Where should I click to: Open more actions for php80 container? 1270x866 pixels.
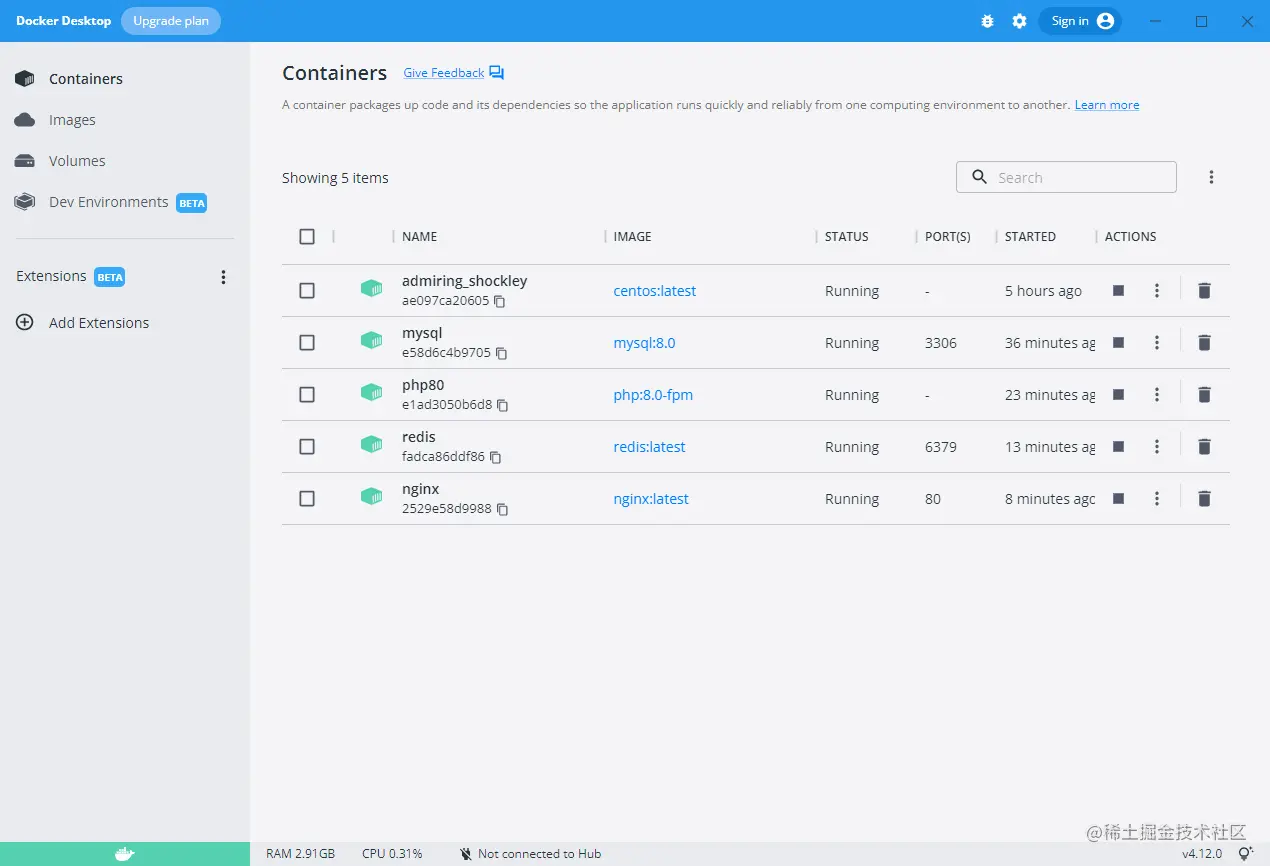click(1157, 394)
